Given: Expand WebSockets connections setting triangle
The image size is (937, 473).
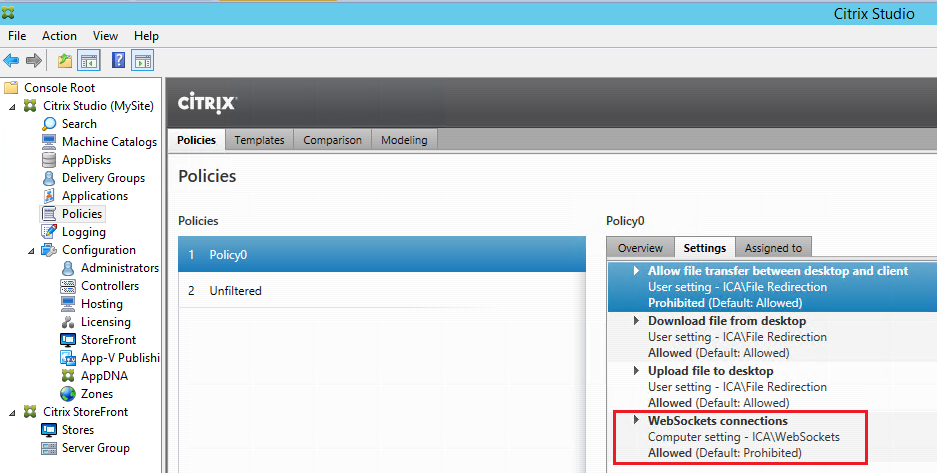Looking at the screenshot, I should (636, 420).
